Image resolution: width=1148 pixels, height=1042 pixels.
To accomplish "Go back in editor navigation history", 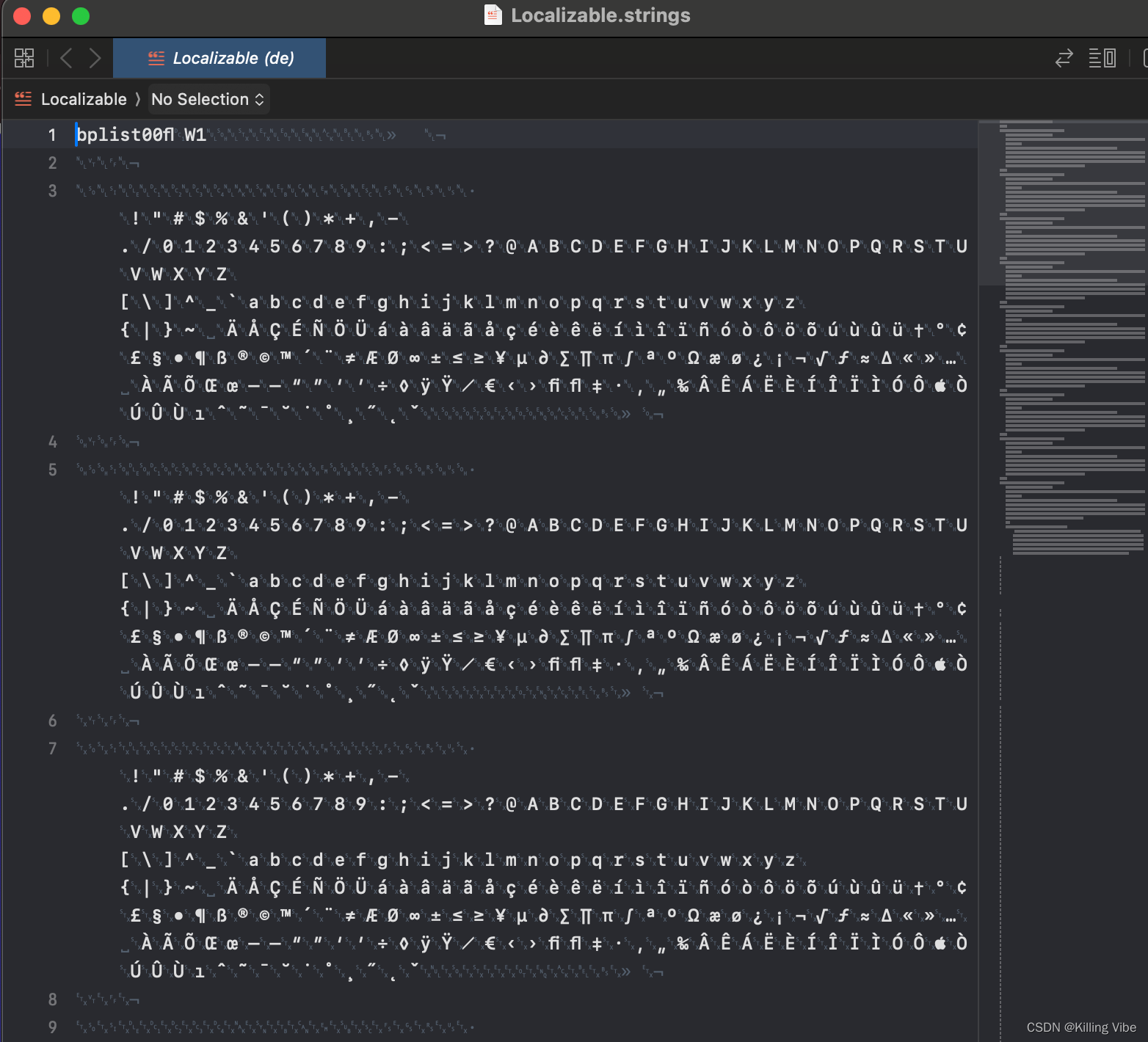I will point(65,57).
